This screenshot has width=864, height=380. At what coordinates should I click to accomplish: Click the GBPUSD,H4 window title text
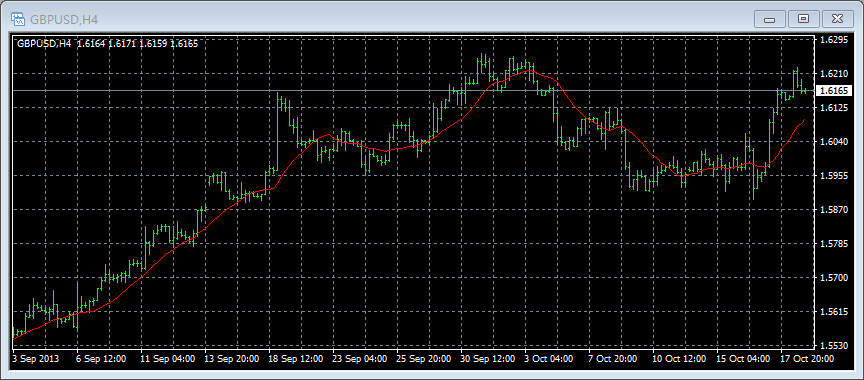pyautogui.click(x=63, y=20)
